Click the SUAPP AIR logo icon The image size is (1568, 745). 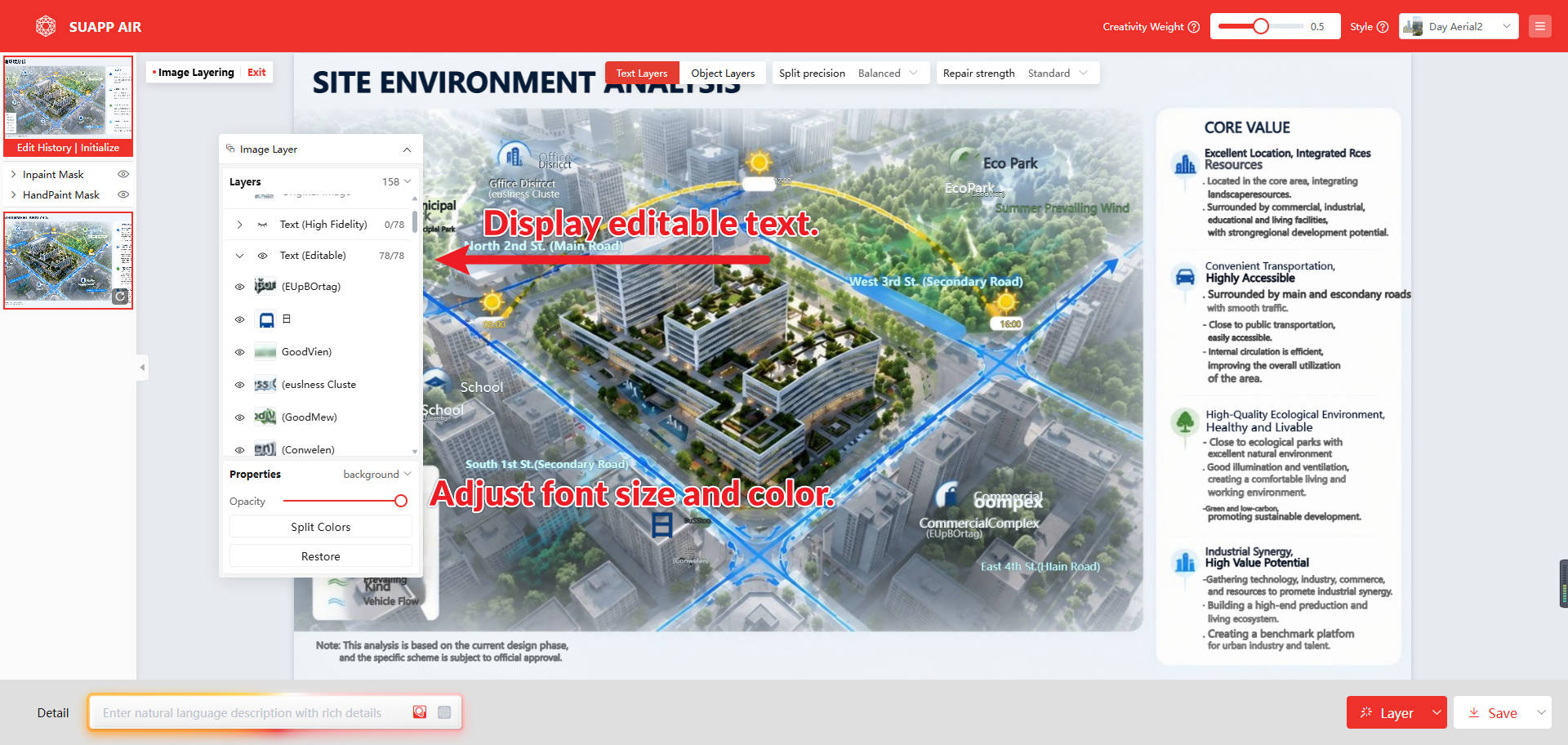coord(46,26)
